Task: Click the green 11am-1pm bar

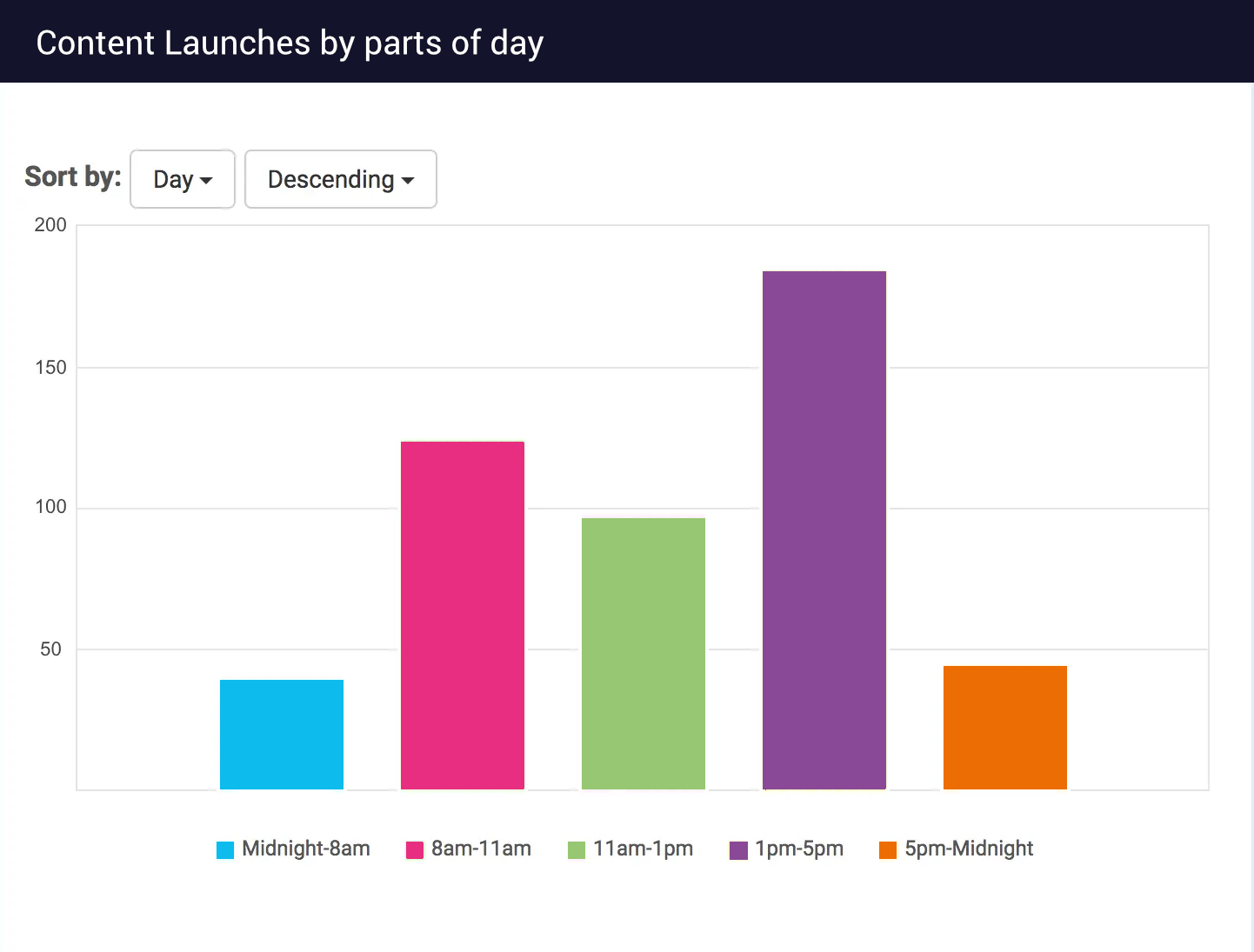Action: point(643,652)
